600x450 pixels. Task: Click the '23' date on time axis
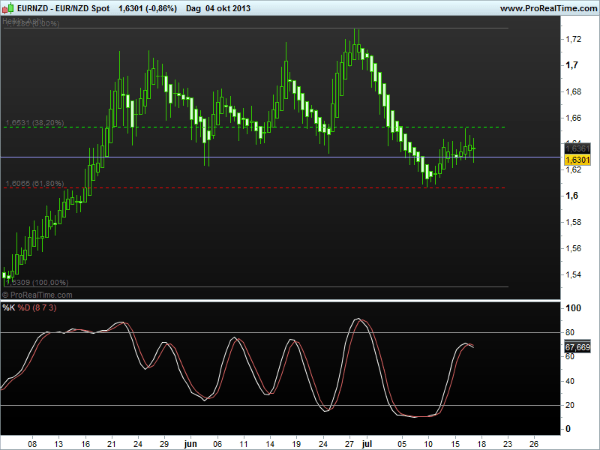pos(508,444)
